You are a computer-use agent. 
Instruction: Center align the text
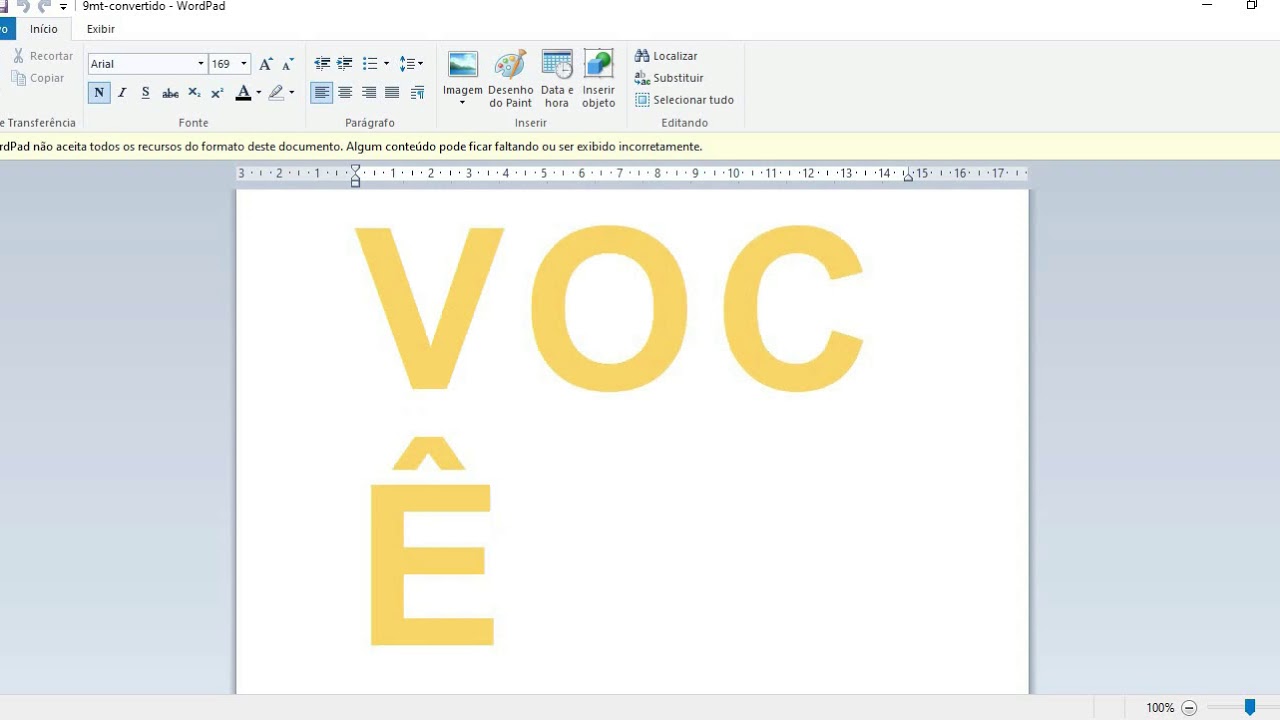point(345,93)
